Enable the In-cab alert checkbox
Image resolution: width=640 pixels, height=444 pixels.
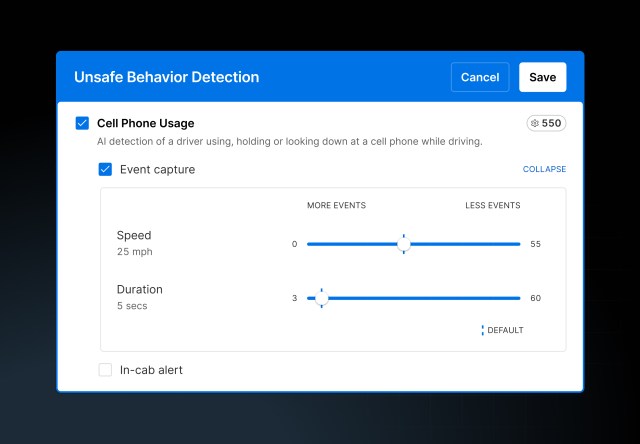click(105, 370)
